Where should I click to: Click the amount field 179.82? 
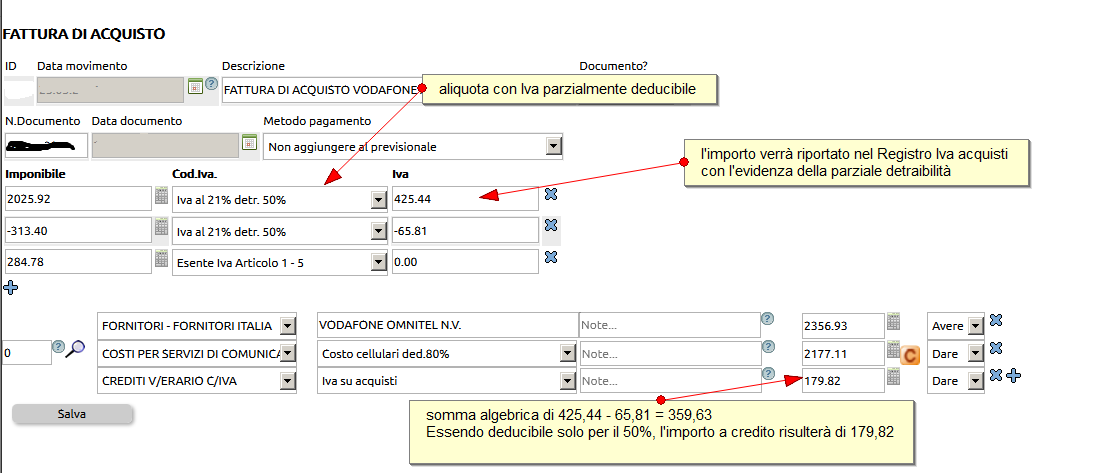click(x=843, y=381)
